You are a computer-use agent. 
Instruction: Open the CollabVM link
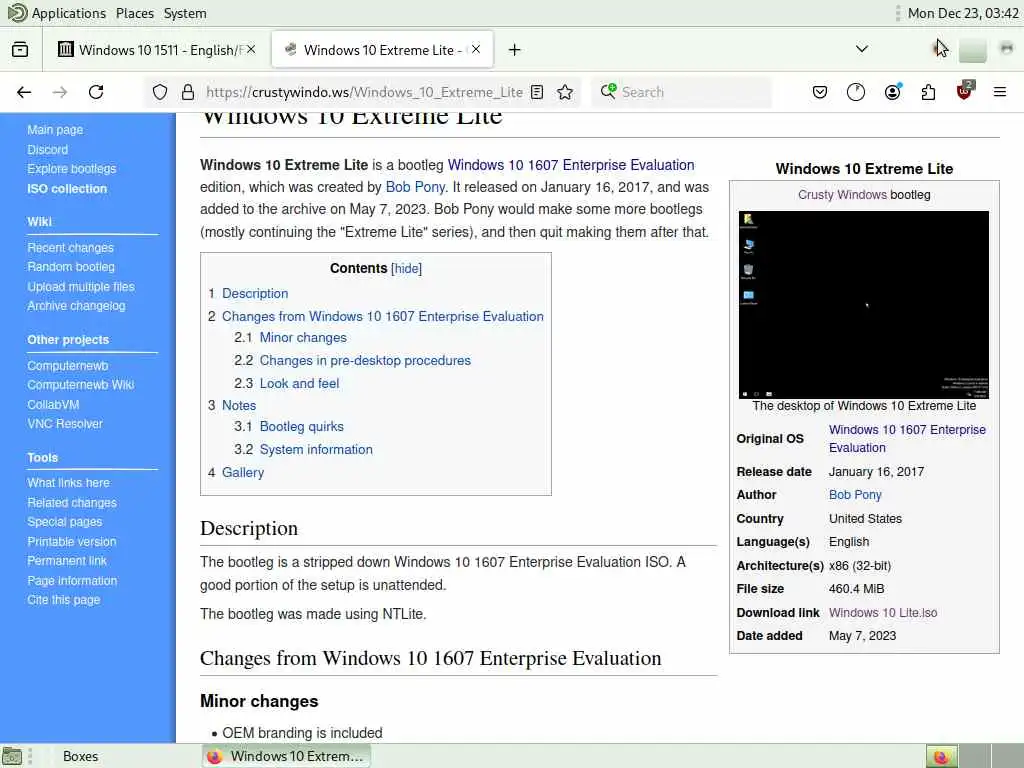(53, 405)
